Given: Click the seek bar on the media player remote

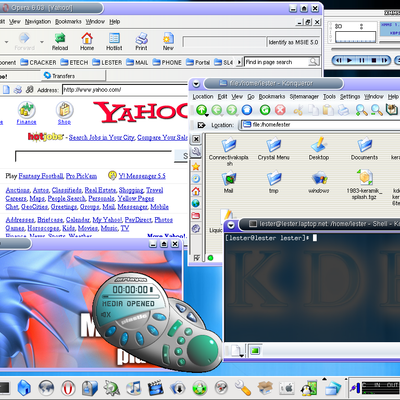Looking at the screenshot, I should click(x=131, y=297).
